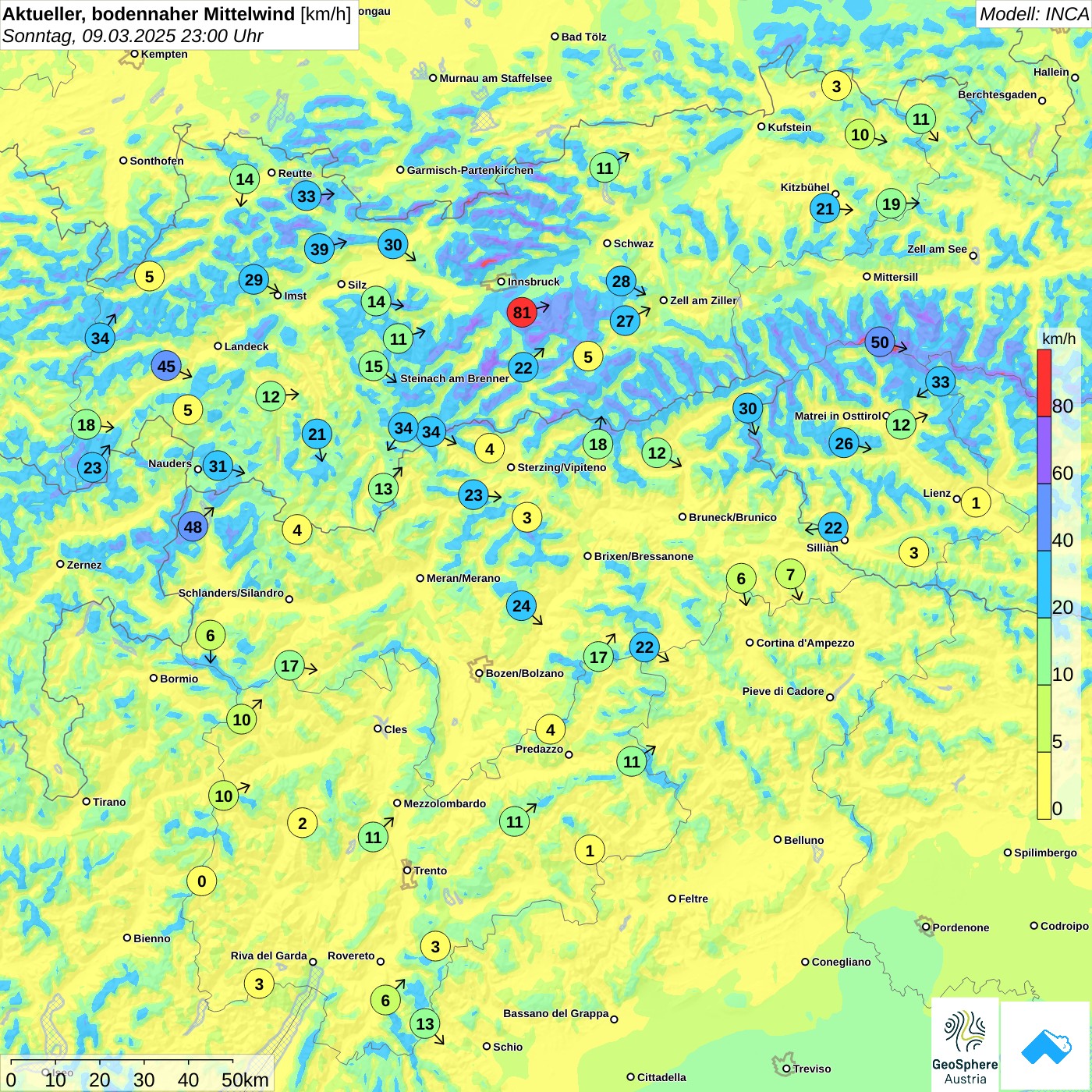Click the Lienz city label

click(937, 493)
